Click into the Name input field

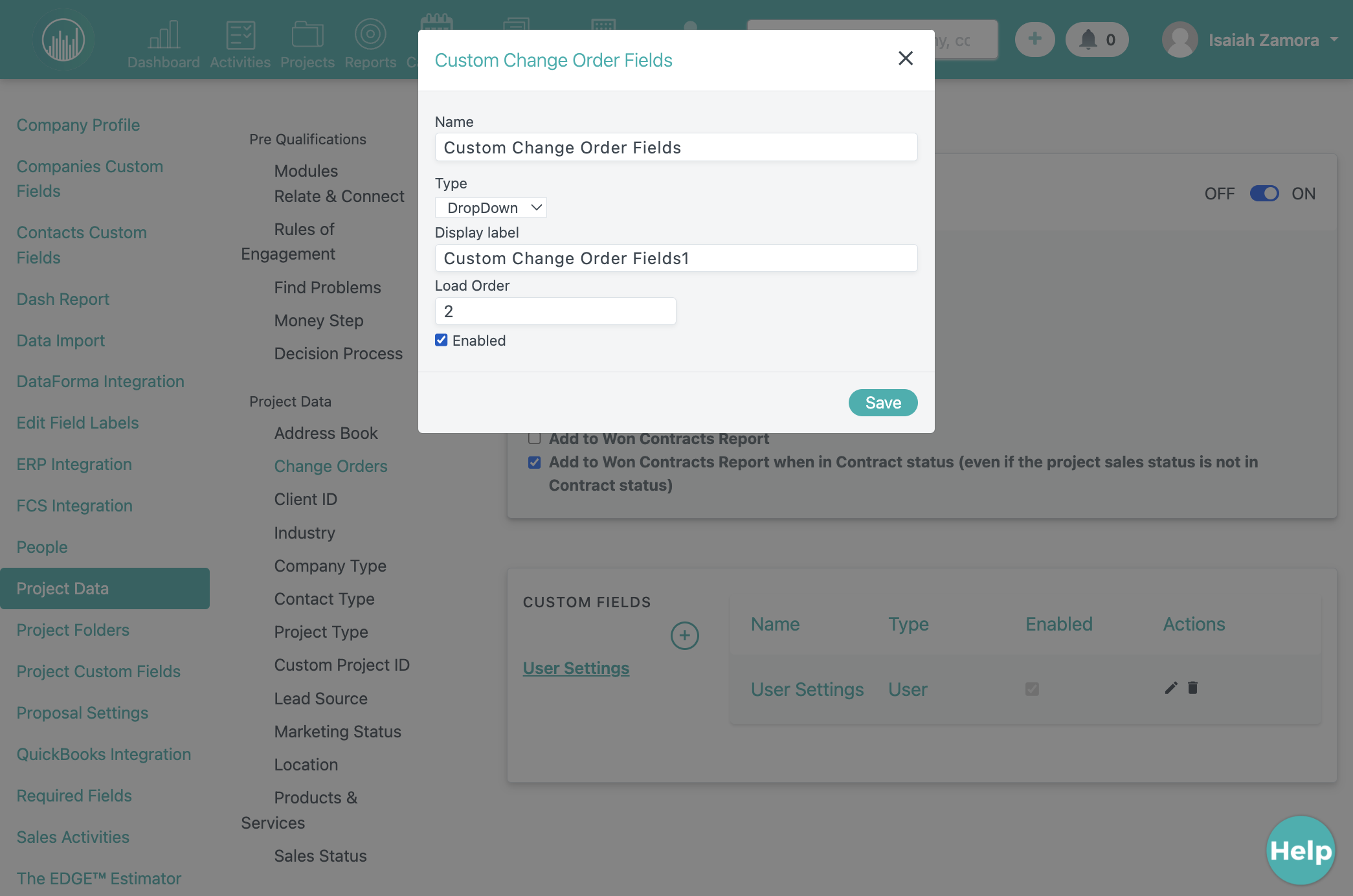coord(676,148)
